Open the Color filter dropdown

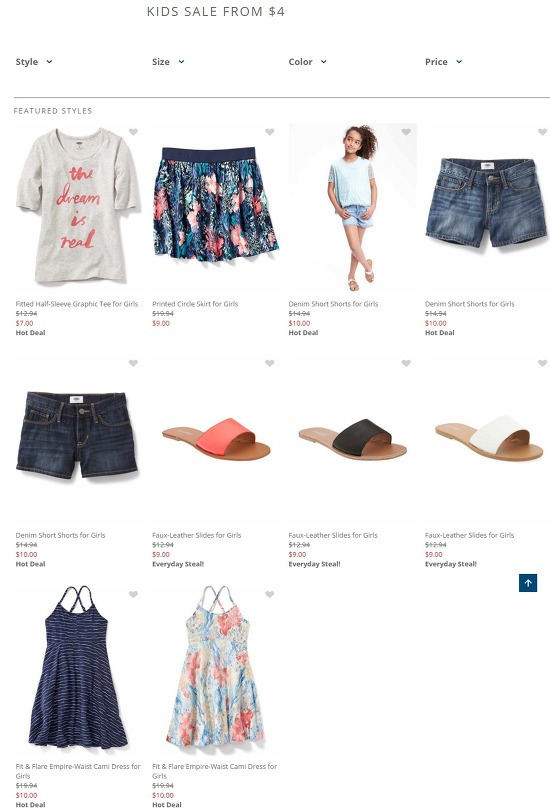coord(307,62)
